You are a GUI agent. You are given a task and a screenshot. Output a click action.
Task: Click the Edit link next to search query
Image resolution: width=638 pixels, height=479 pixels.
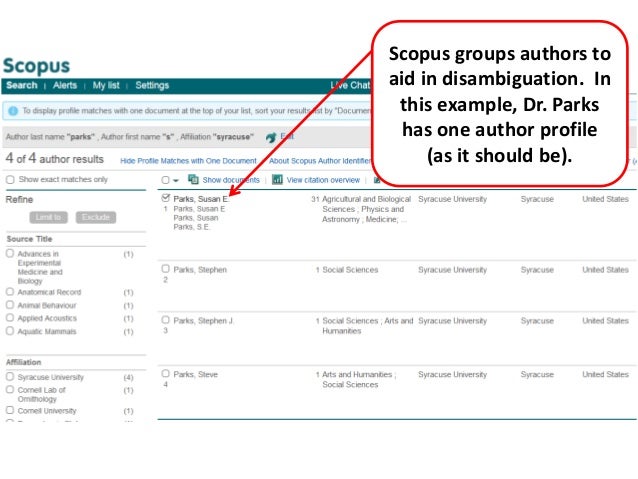tap(287, 136)
